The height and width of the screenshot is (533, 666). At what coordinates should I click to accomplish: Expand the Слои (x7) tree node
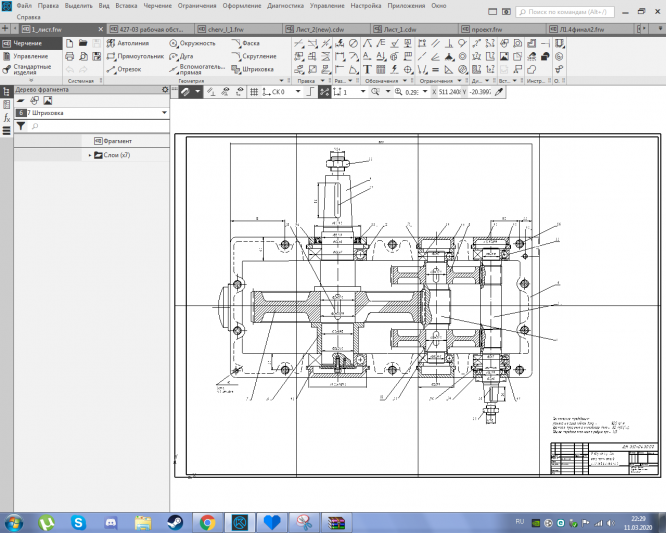(90, 155)
